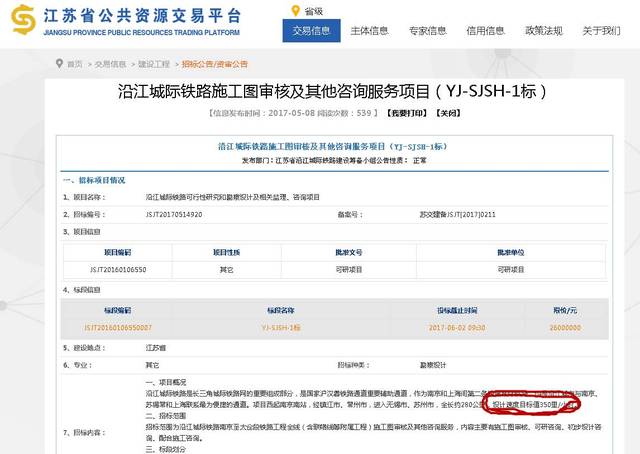Click the 省级 region label

pos(314,11)
